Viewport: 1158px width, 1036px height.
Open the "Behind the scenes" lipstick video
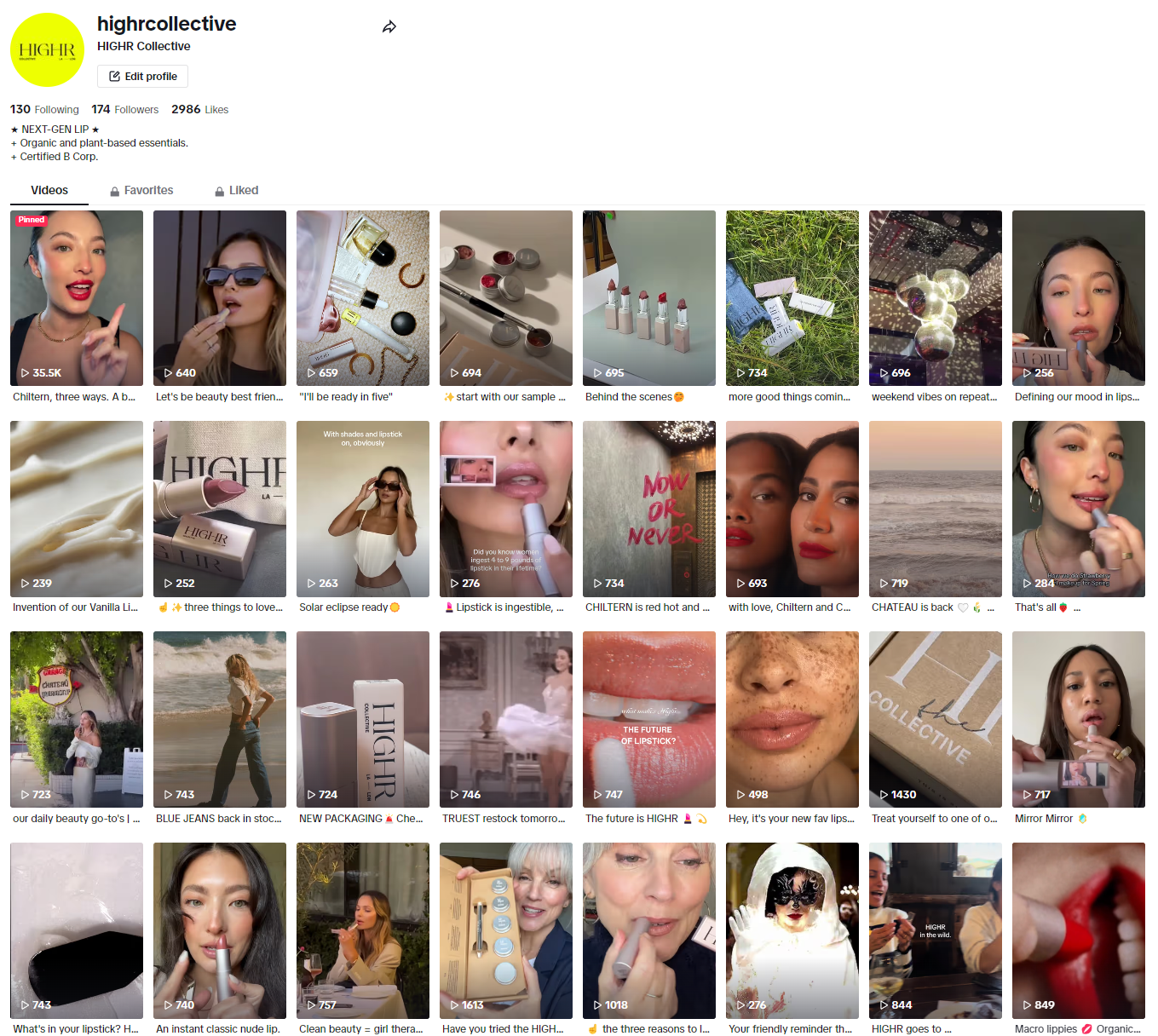(x=649, y=298)
